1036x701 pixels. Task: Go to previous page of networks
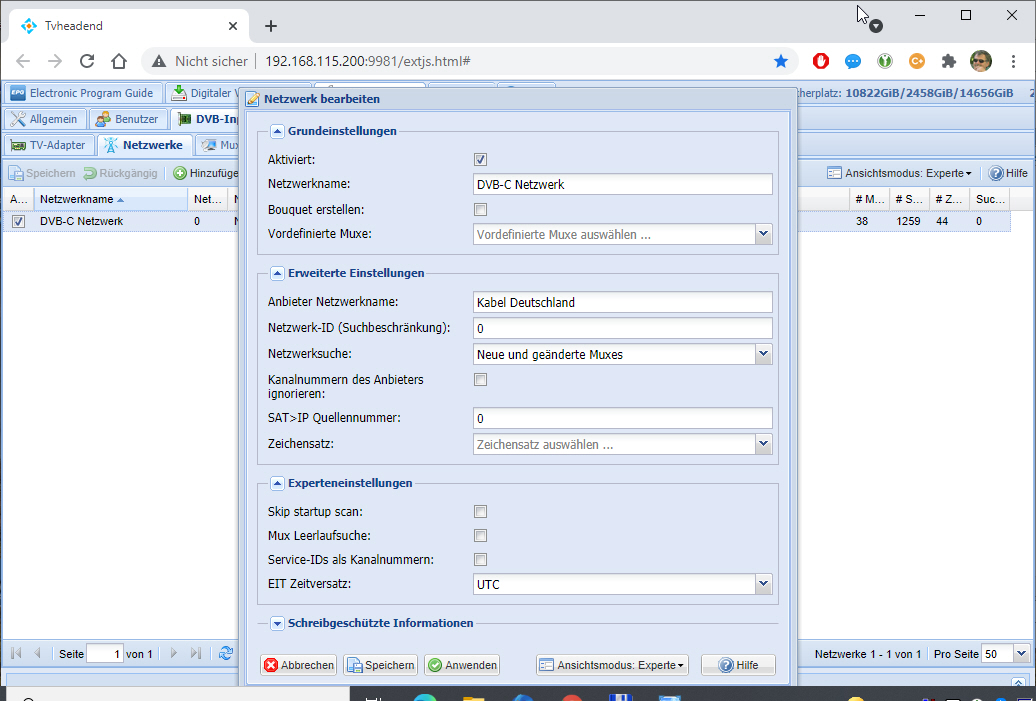(x=38, y=653)
